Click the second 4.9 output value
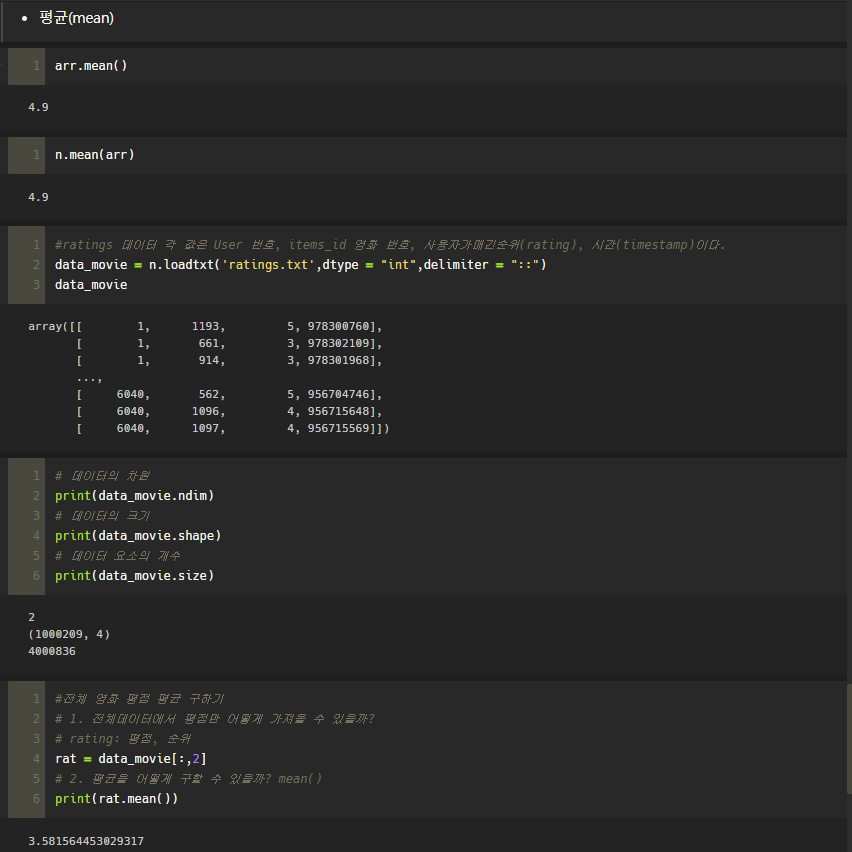Screen dimensions: 852x852 point(37,197)
